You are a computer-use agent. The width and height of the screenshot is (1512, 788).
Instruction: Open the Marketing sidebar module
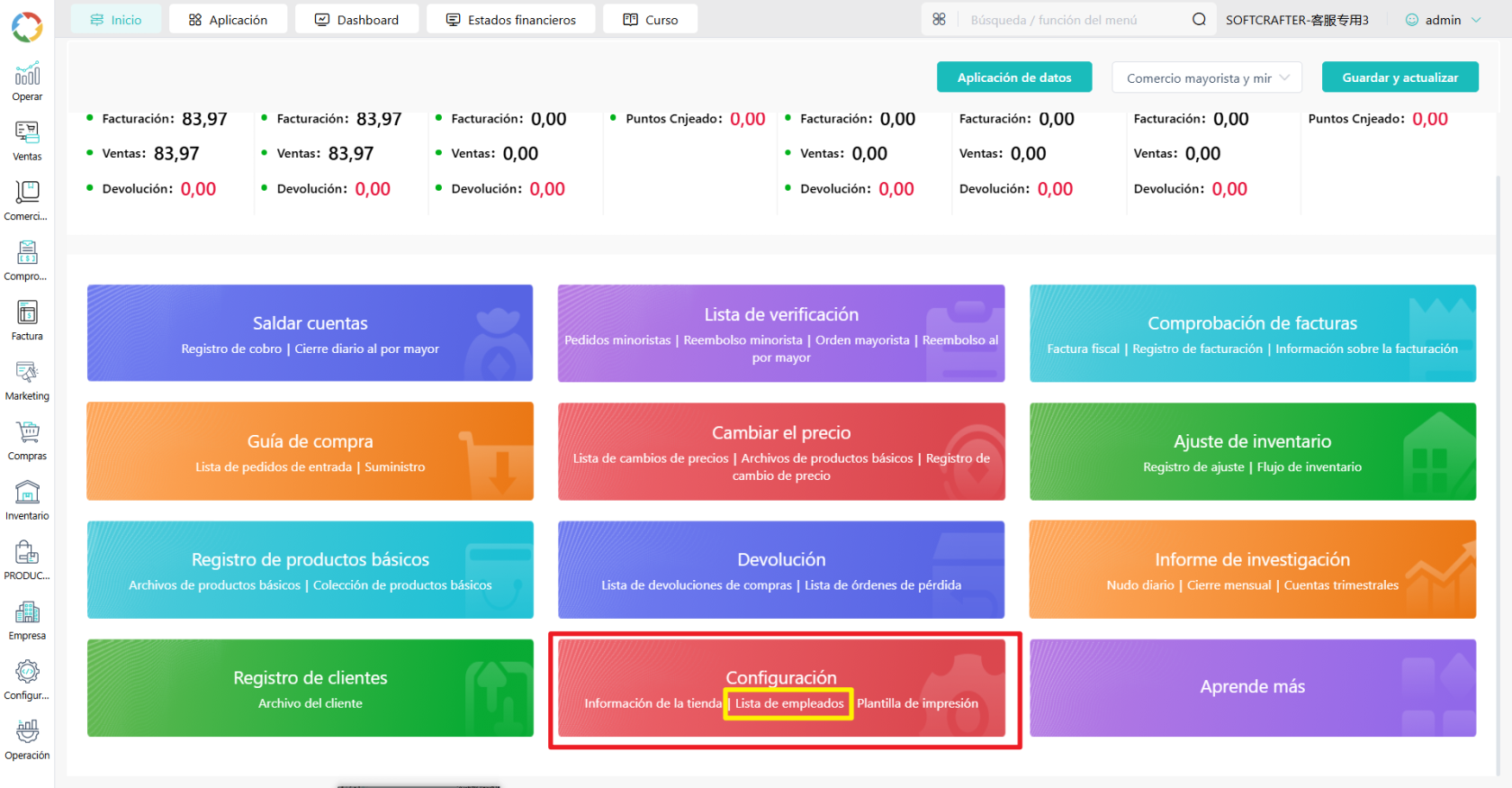[x=27, y=380]
